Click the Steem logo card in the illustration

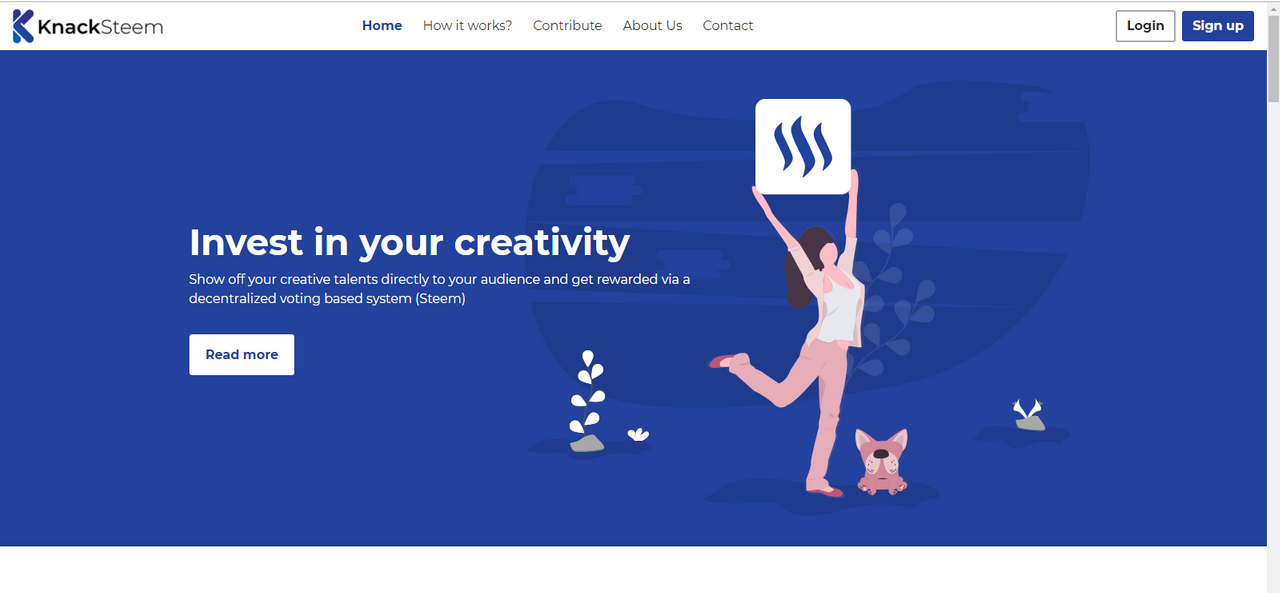click(x=803, y=146)
